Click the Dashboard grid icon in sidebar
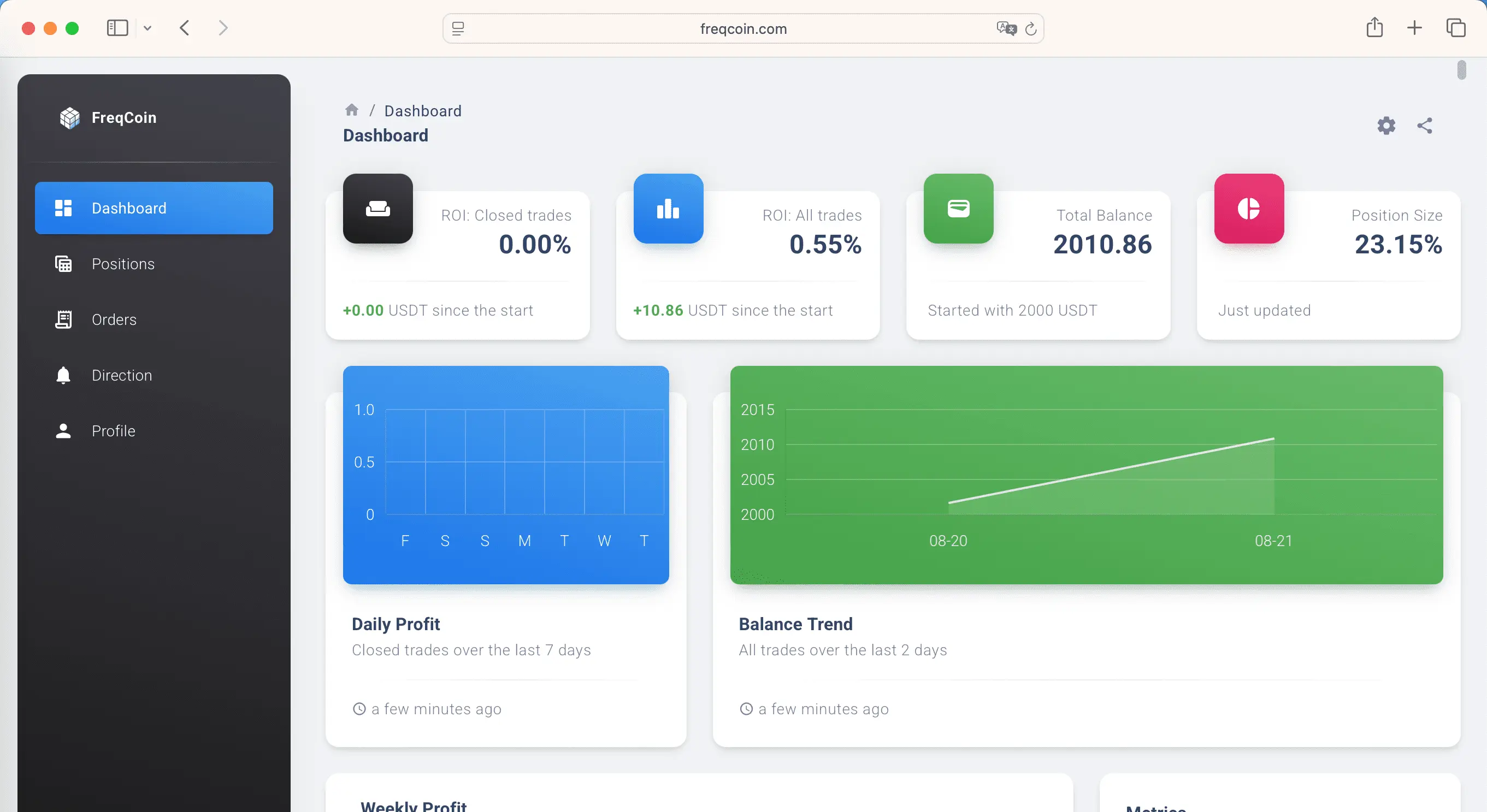This screenshot has height=812, width=1487. (63, 208)
